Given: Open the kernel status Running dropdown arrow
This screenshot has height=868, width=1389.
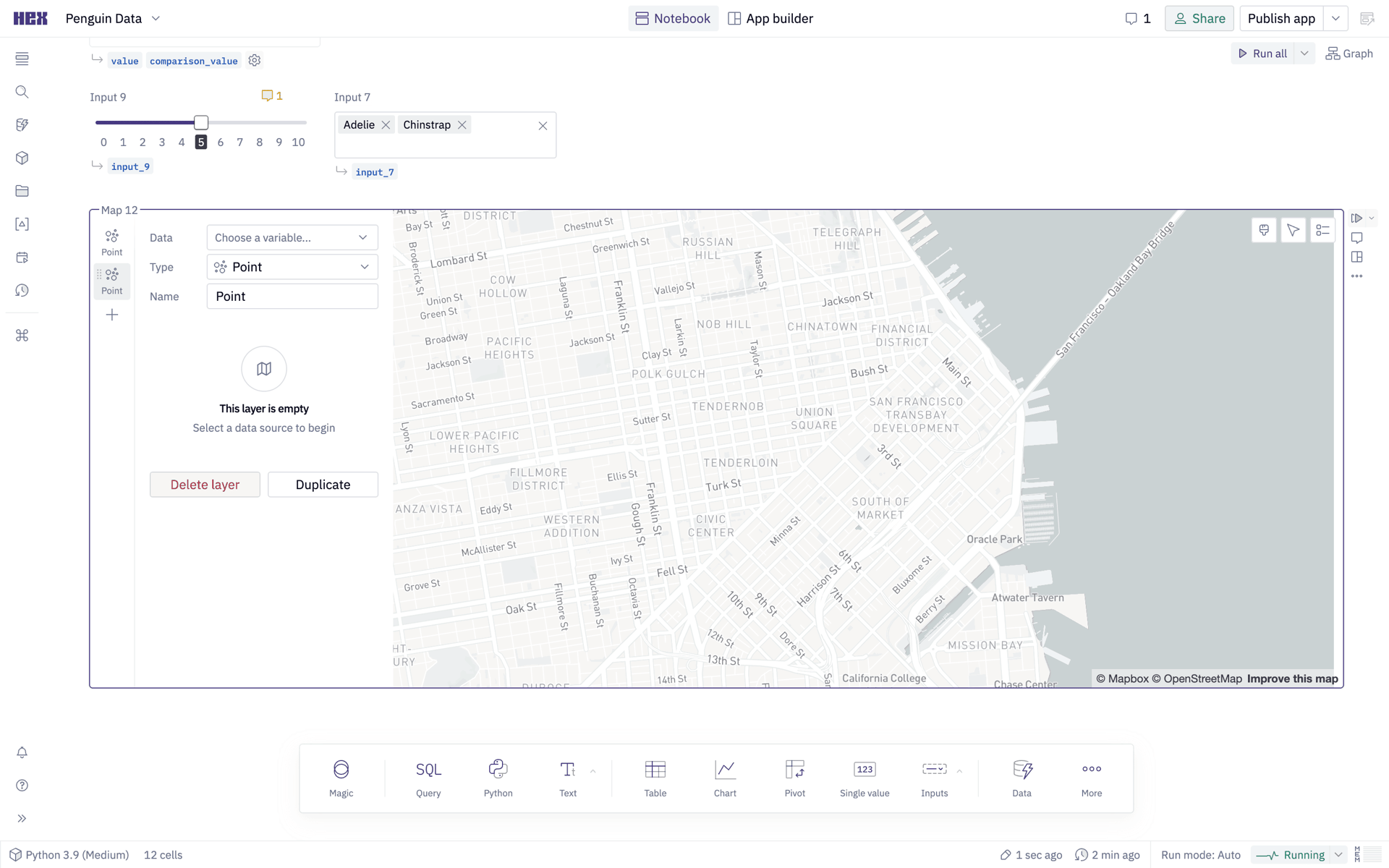Looking at the screenshot, I should tap(1338, 855).
